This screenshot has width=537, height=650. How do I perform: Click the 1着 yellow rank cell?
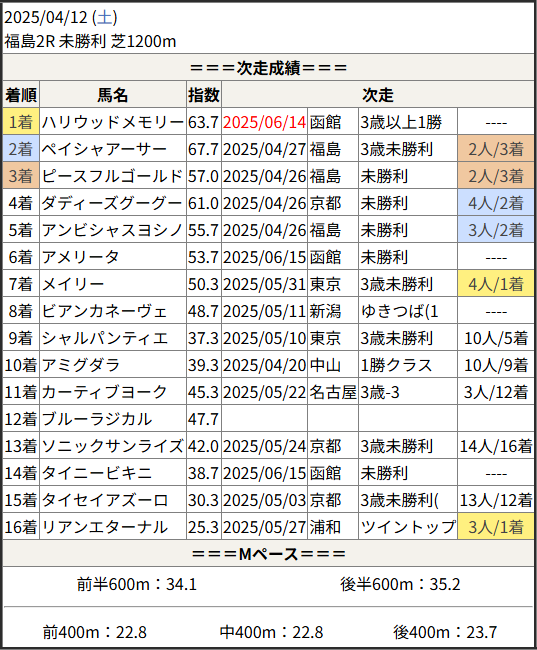click(21, 122)
